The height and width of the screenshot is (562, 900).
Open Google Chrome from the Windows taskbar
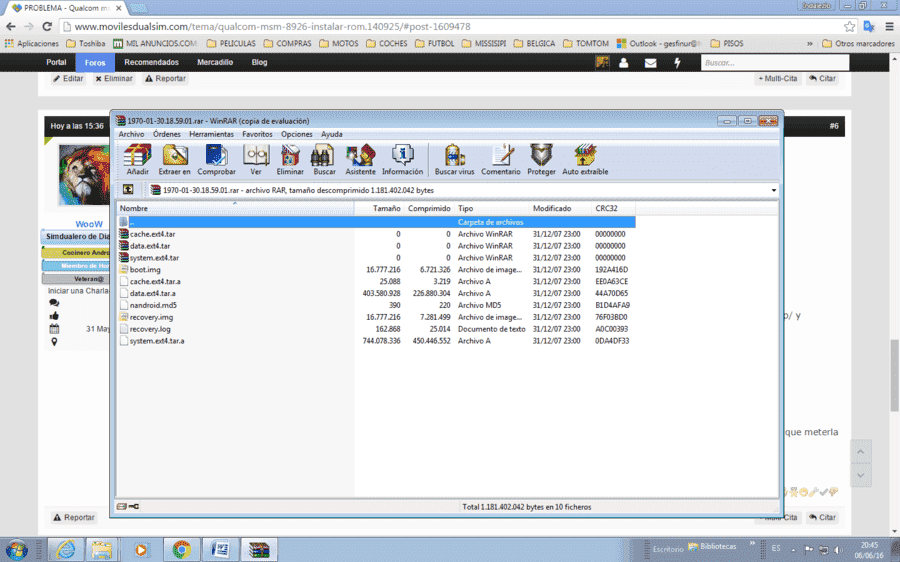[x=181, y=549]
